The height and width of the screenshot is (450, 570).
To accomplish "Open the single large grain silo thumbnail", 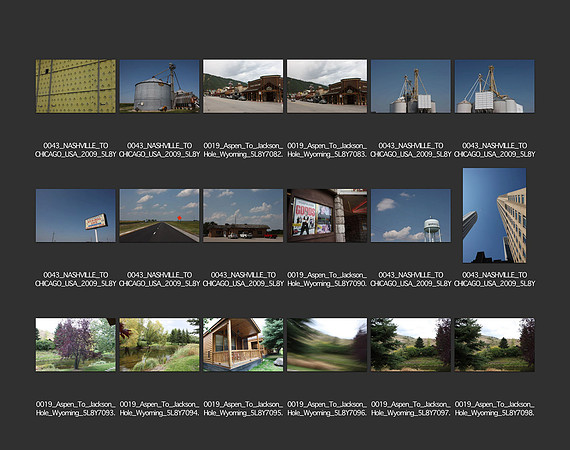I will point(160,86).
